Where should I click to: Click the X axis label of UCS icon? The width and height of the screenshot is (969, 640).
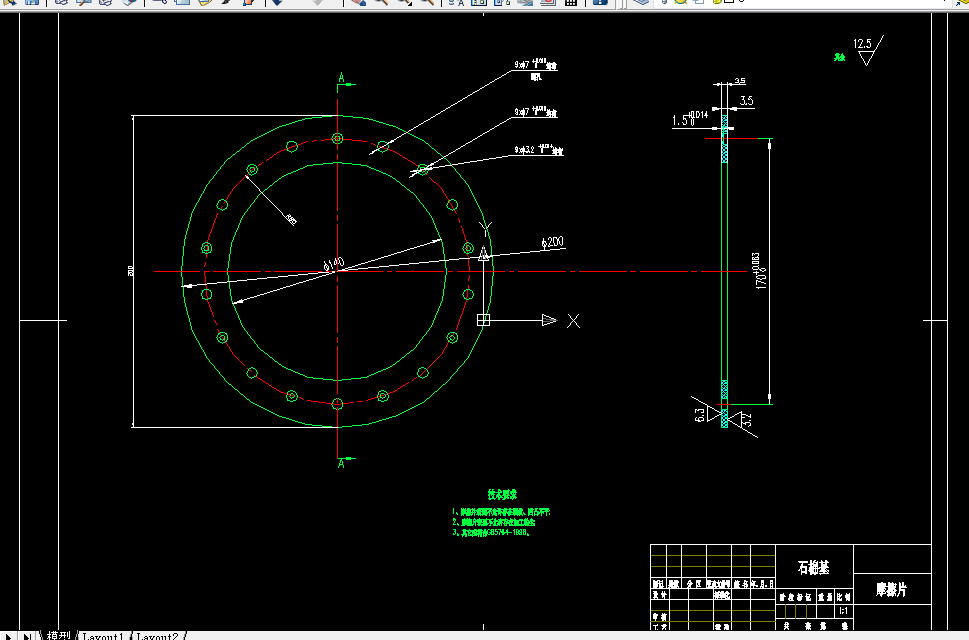[573, 321]
